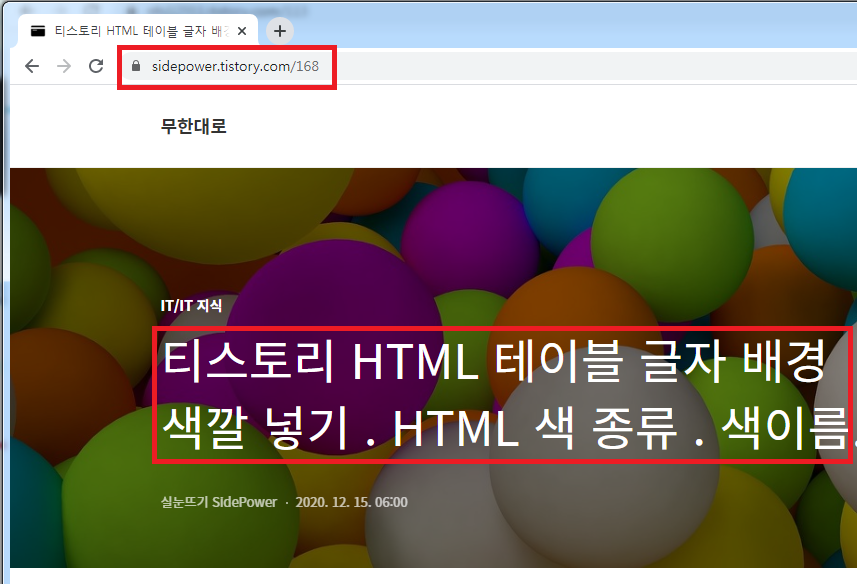857x584 pixels.
Task: Click the post date 2020. 12. 15. 06:00
Action: (351, 502)
